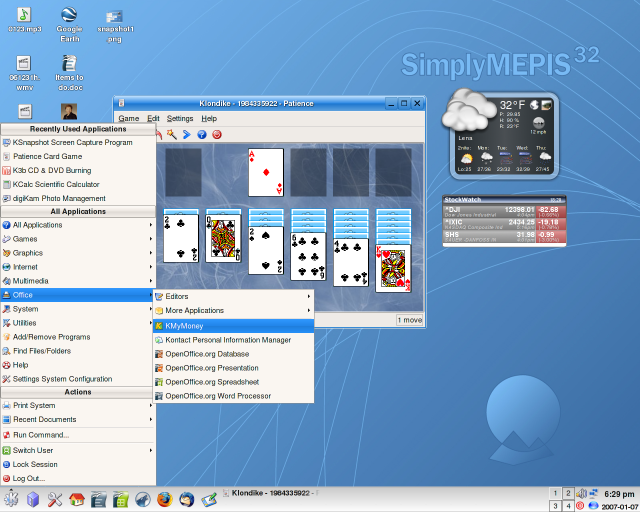Viewport: 640px width, 512px height.
Task: Expand the All Applications submenu
Action: point(78,225)
